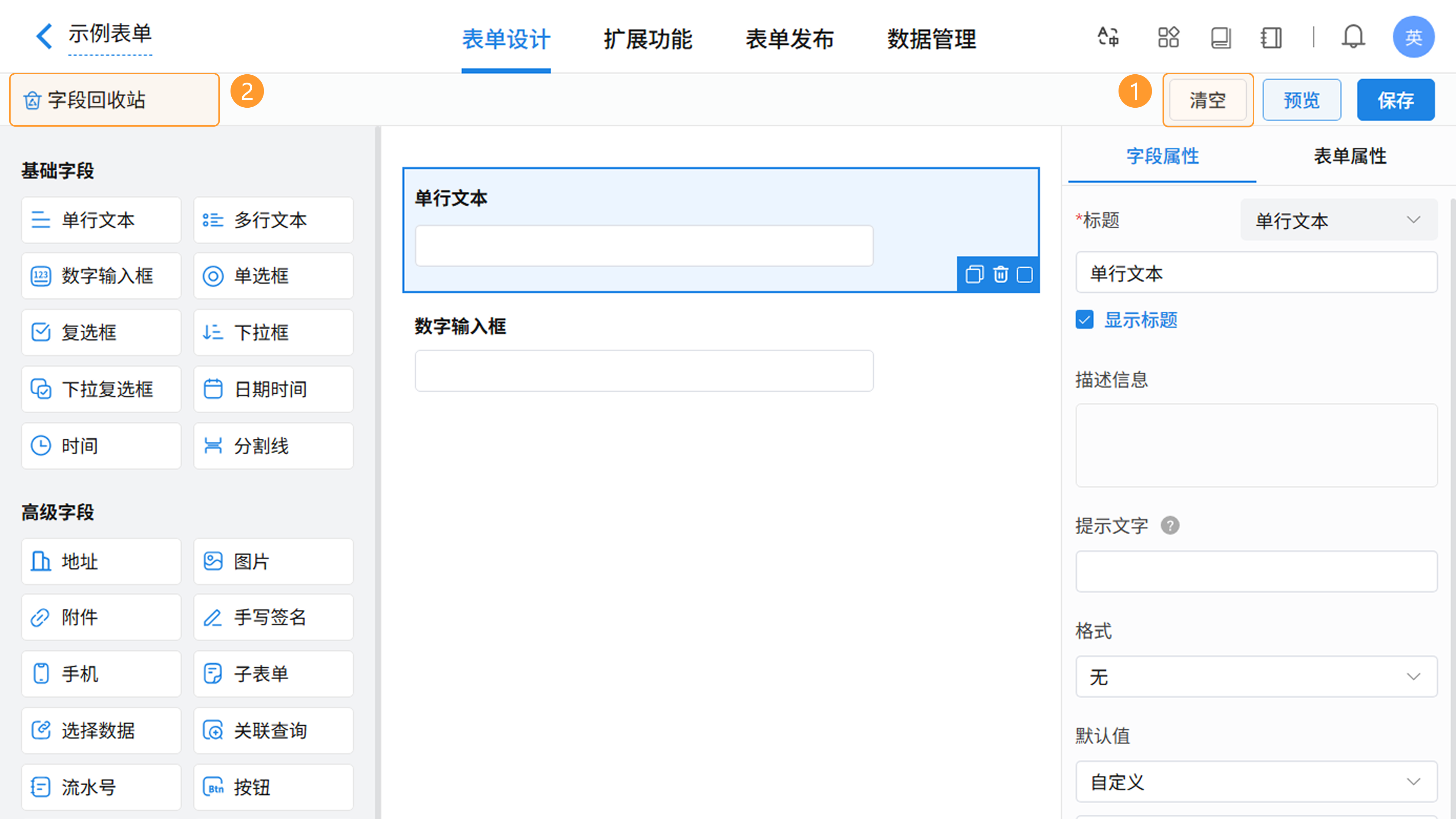This screenshot has width=1456, height=819.
Task: Open the translation icon in the top bar
Action: [1108, 37]
